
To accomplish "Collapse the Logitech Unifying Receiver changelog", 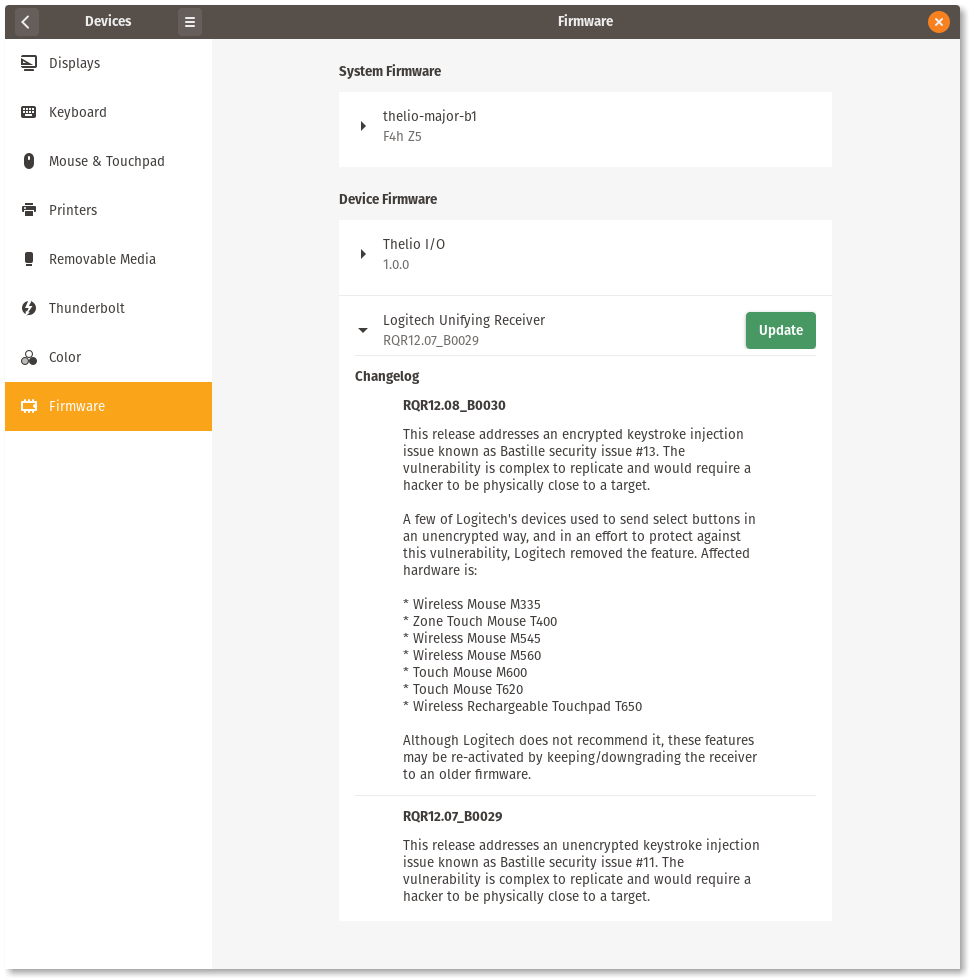I will coord(363,330).
